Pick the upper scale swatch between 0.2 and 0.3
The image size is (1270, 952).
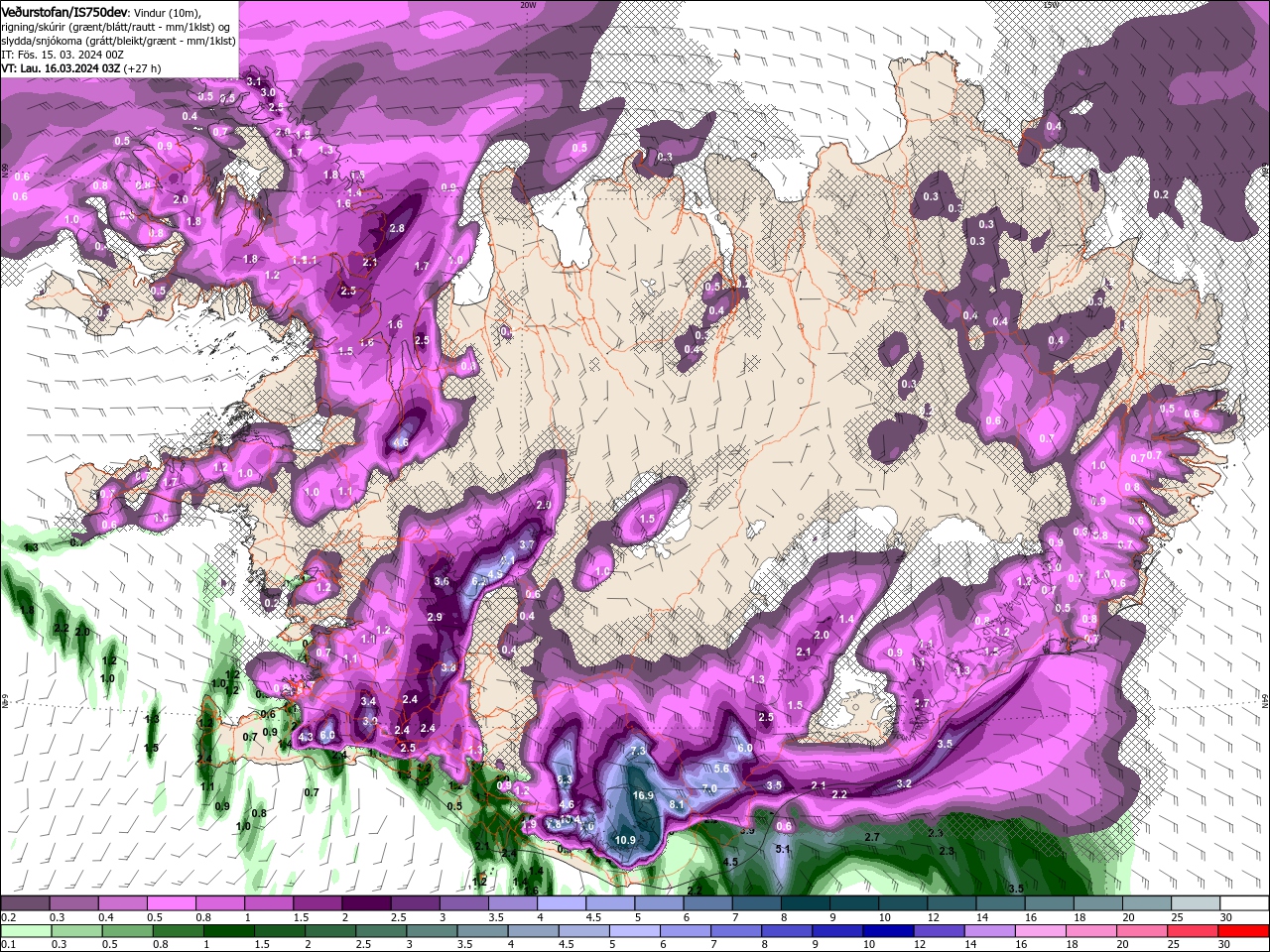[x=25, y=903]
